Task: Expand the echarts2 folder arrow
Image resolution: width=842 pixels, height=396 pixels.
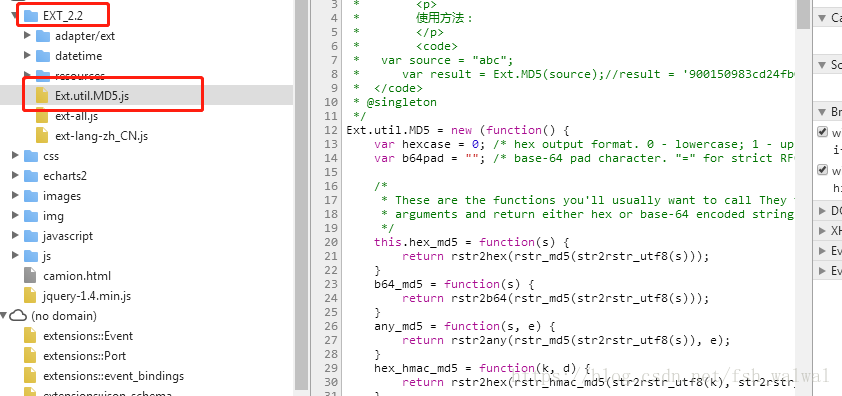Action: pyautogui.click(x=15, y=176)
